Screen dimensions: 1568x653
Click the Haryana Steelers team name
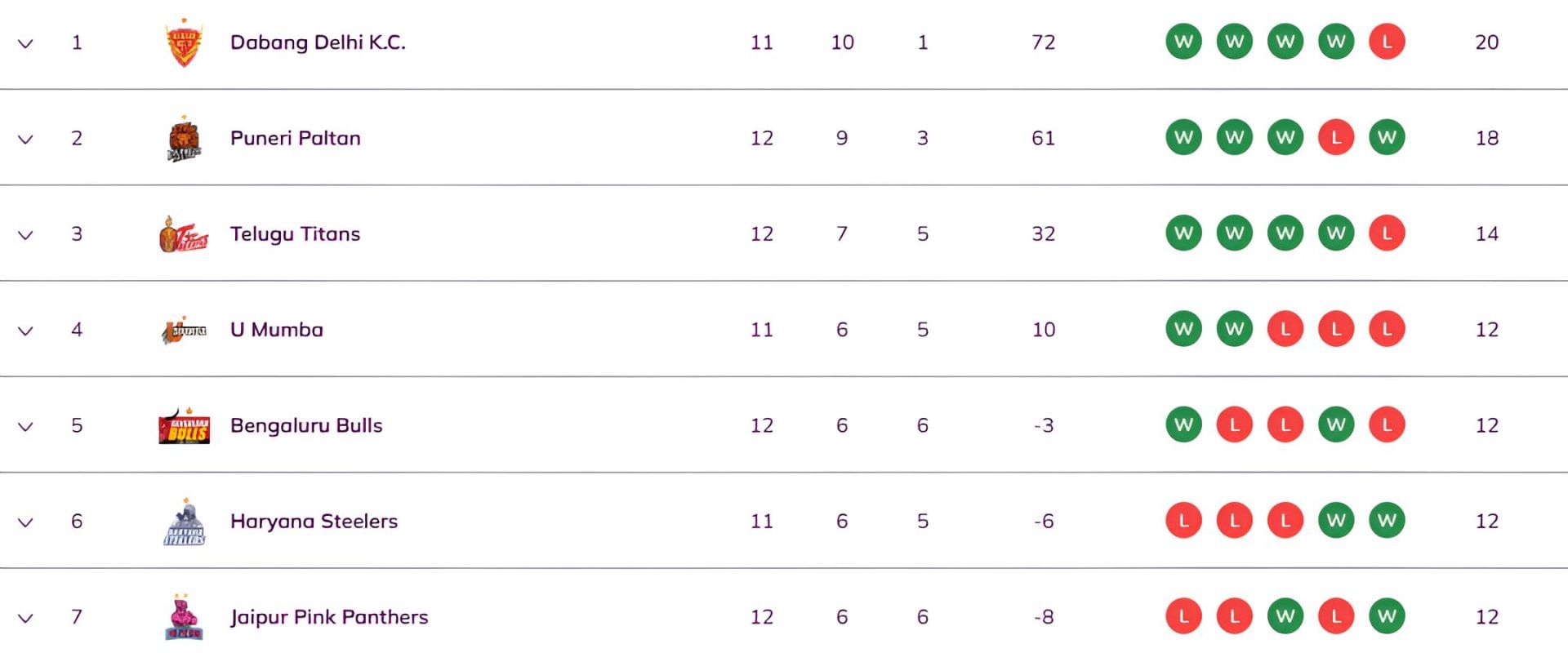pos(314,522)
